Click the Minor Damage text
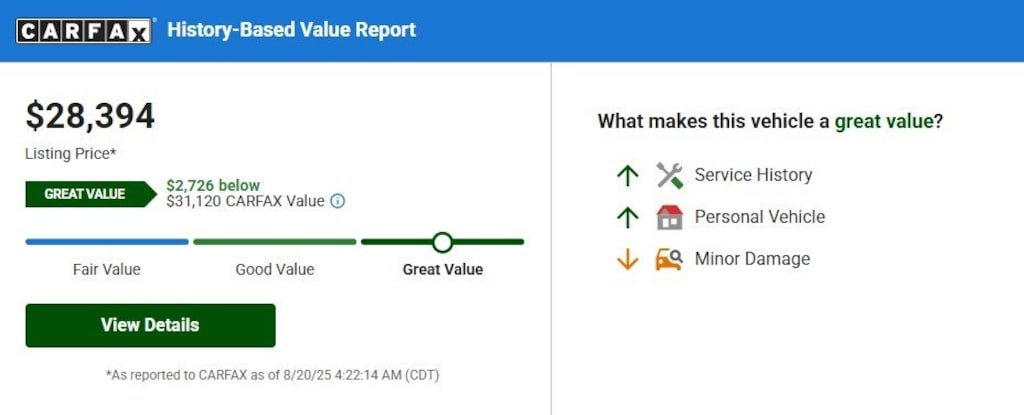 752,259
